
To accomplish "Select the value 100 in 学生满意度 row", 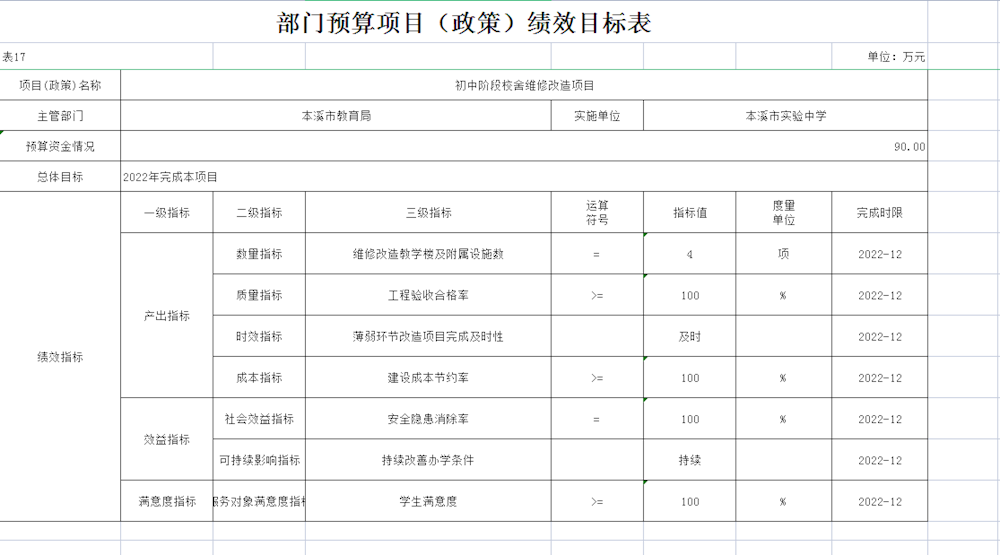I will coord(689,501).
